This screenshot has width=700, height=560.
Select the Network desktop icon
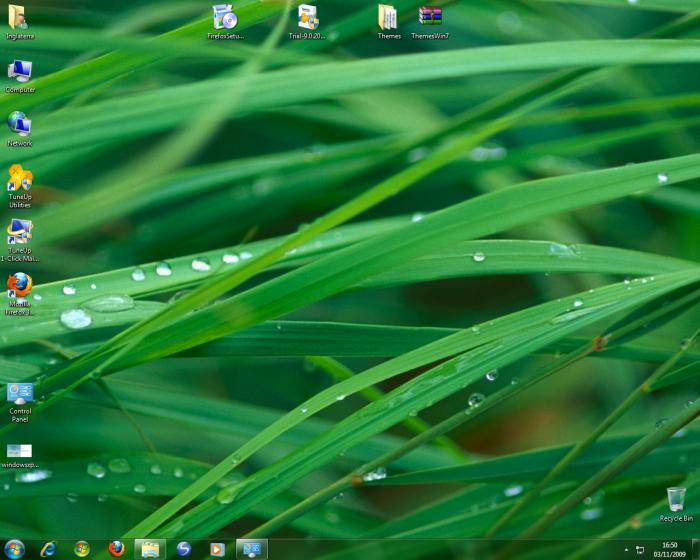[x=19, y=125]
